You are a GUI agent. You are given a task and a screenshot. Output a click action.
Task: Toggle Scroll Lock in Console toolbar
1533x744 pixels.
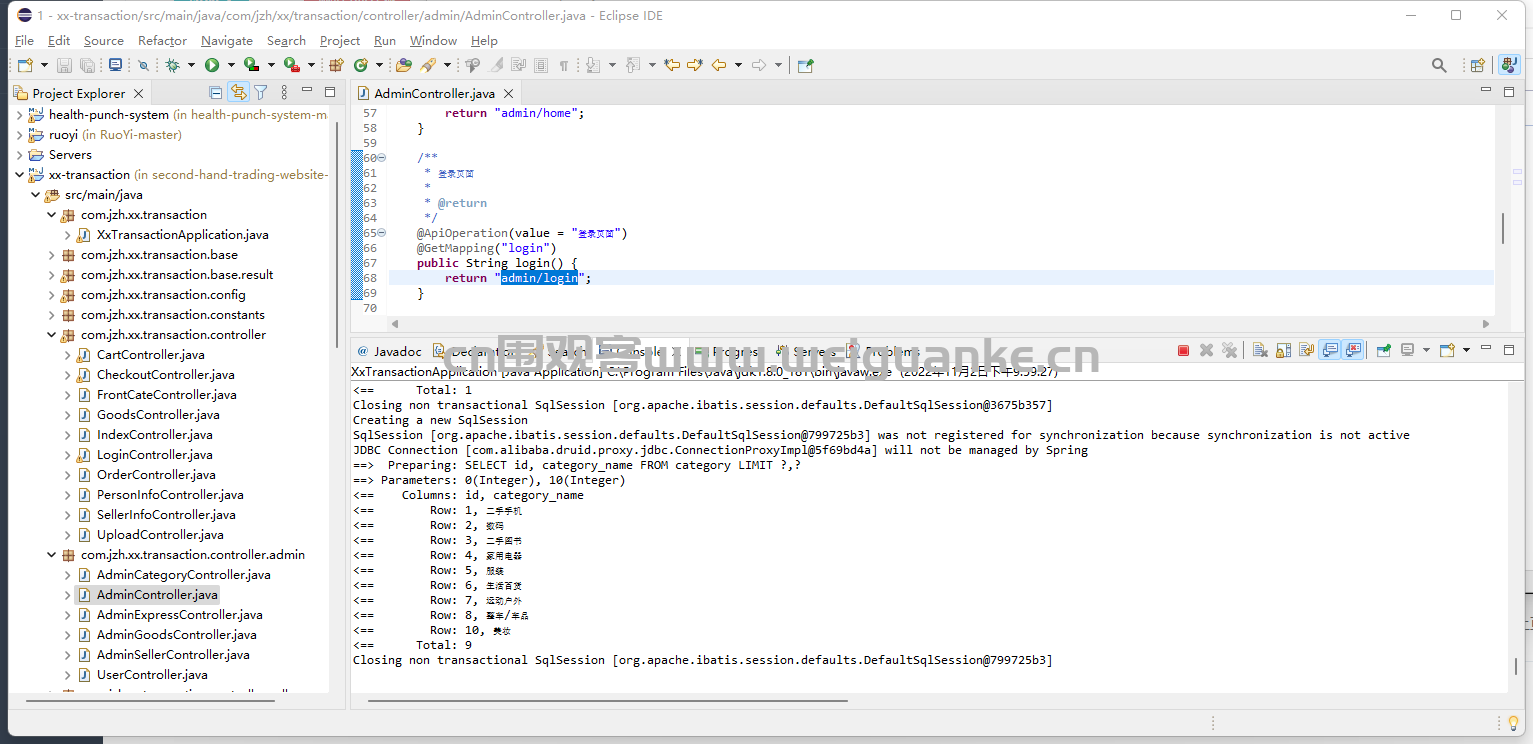point(1283,350)
